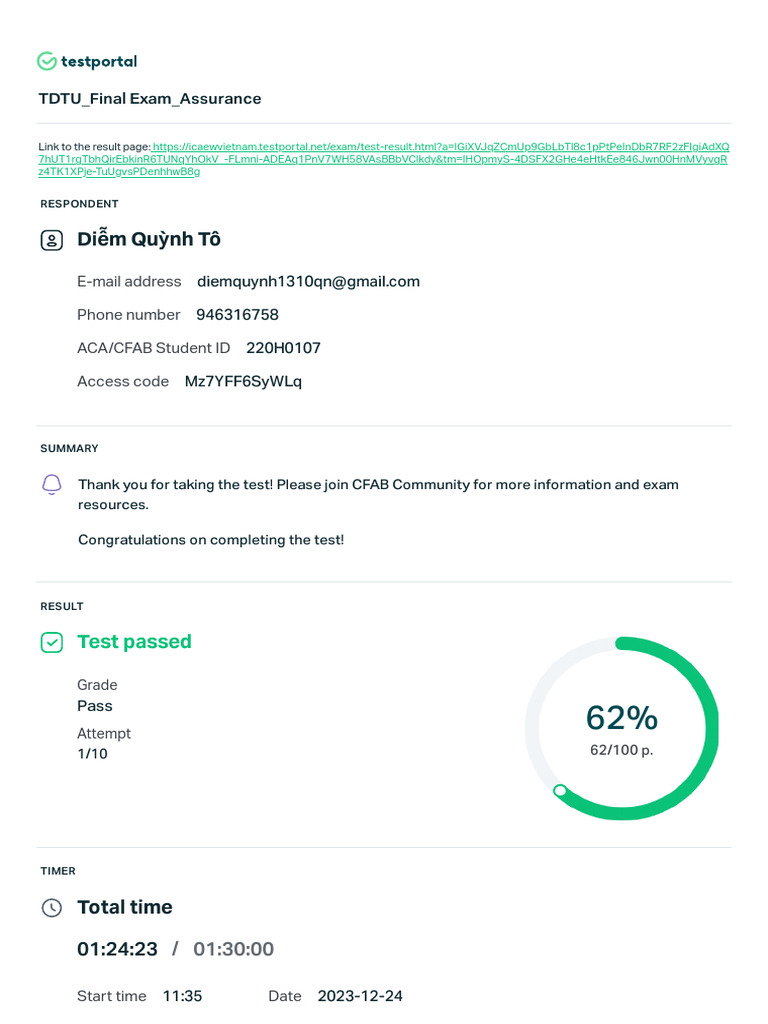Viewport: 768px width, 1024px height.
Task: Open the test result page link
Action: [x=384, y=159]
